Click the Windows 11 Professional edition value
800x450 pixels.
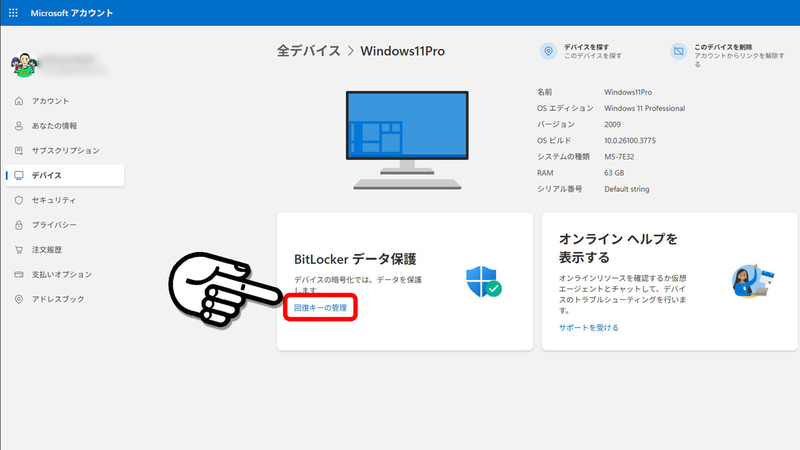point(644,108)
